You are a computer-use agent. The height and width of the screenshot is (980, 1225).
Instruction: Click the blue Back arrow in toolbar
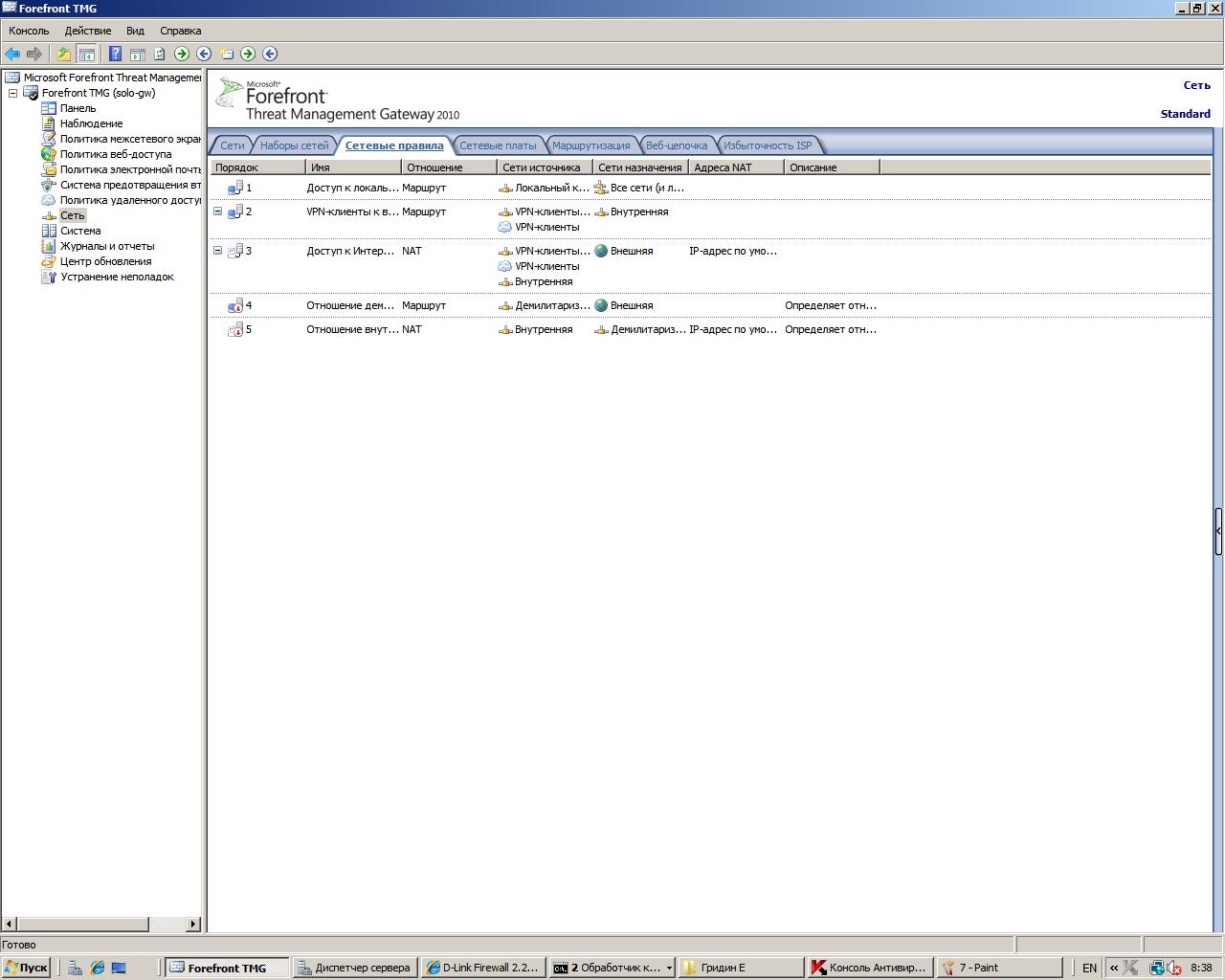pyautogui.click(x=12, y=54)
